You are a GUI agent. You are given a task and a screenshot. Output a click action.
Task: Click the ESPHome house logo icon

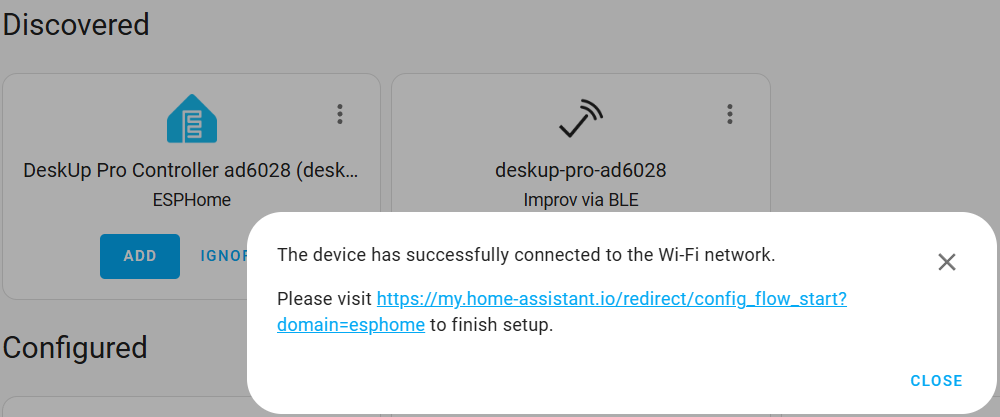[192, 119]
